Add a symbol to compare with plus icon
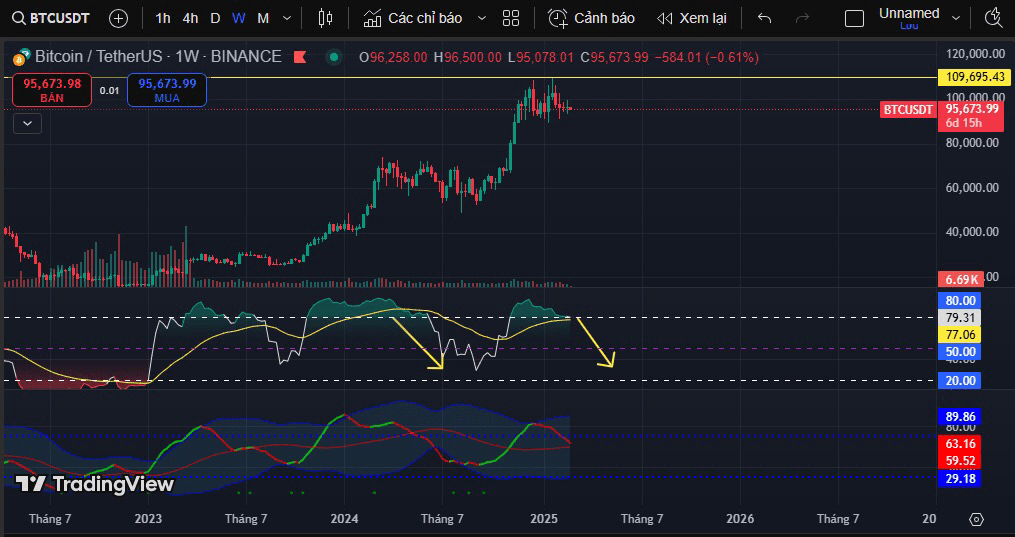This screenshot has width=1015, height=537. click(118, 18)
